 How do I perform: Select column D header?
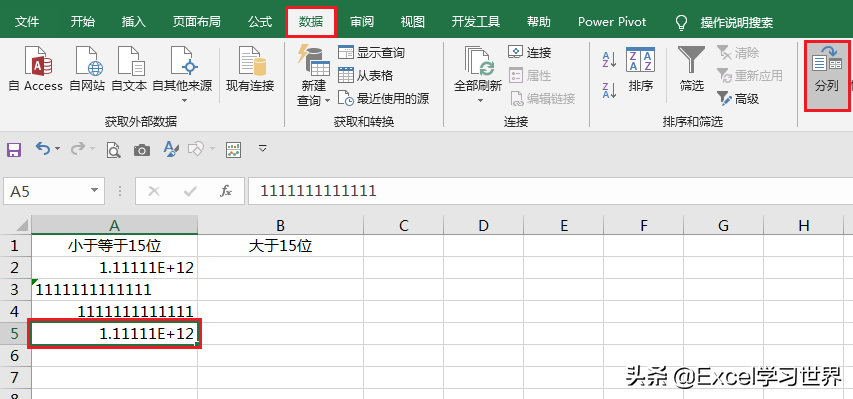484,225
